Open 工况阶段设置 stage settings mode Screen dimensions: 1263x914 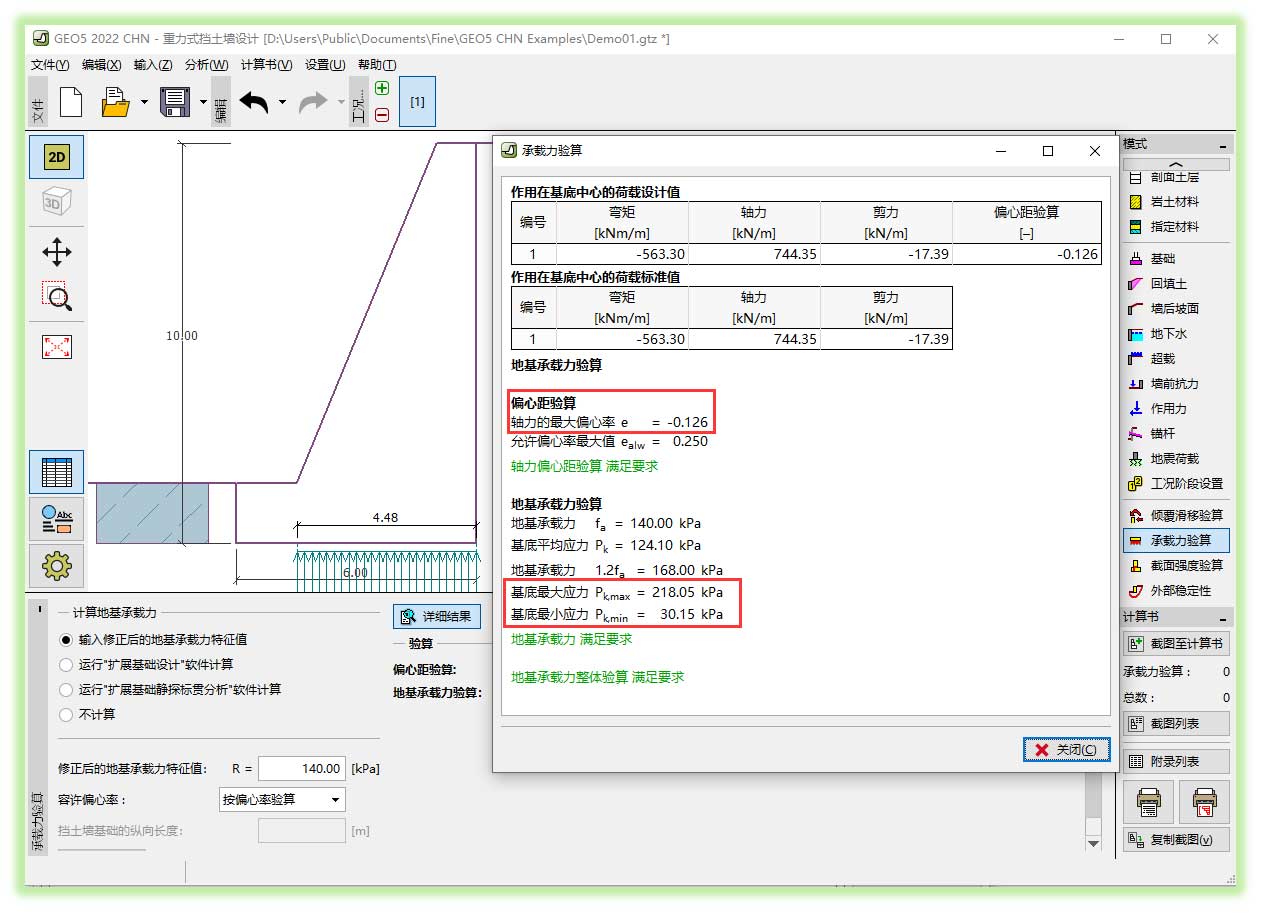point(1176,484)
